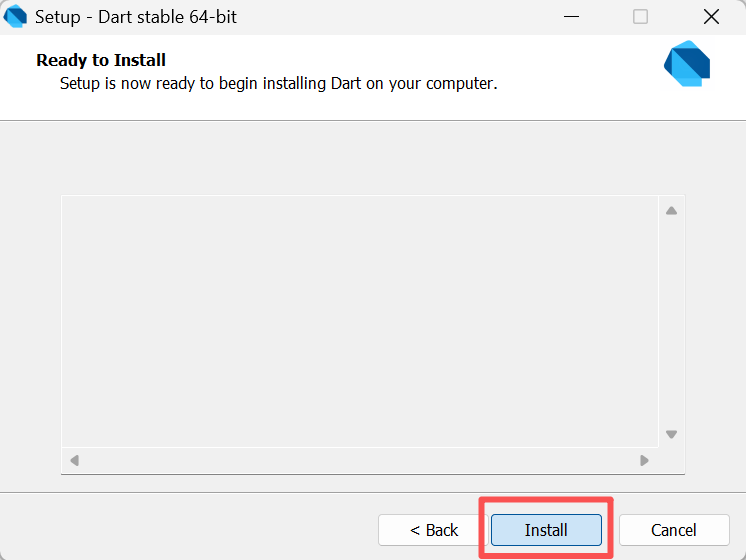
Task: Click the scroll left arrow in the summary box
Action: [x=75, y=460]
